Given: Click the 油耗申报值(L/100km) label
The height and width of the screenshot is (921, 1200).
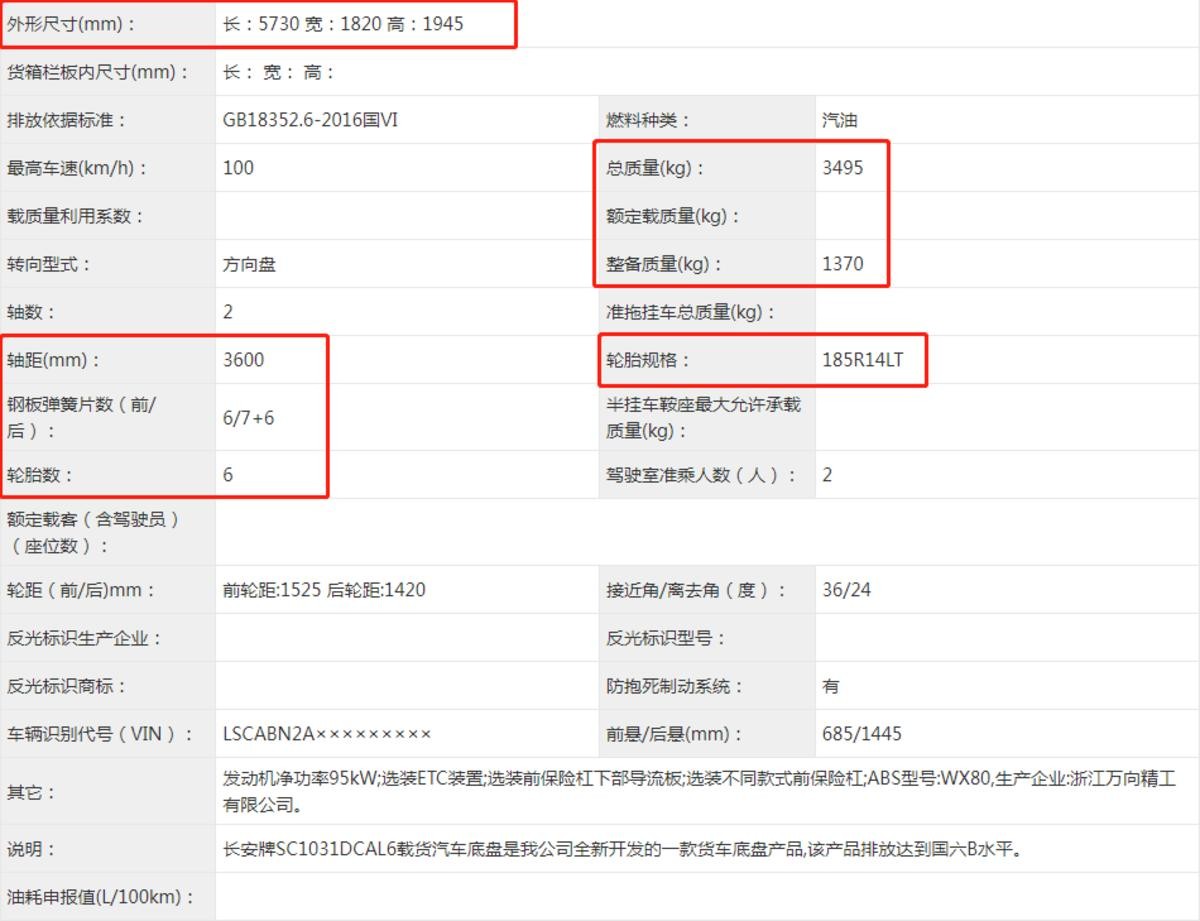Looking at the screenshot, I should [x=99, y=897].
